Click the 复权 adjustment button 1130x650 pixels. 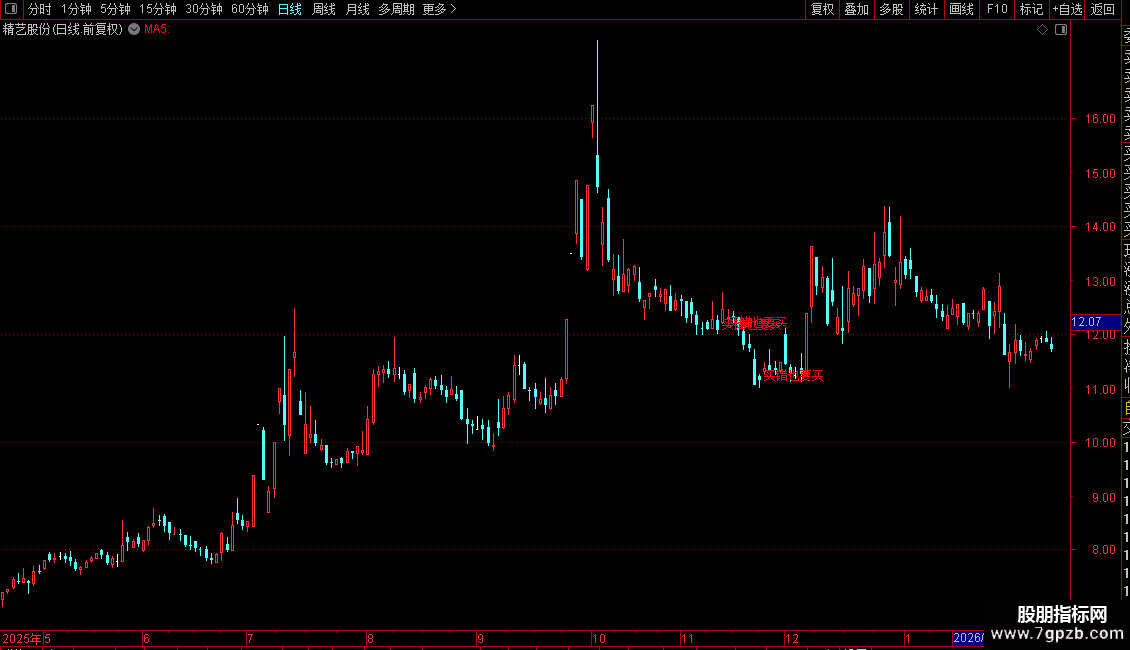pos(822,9)
